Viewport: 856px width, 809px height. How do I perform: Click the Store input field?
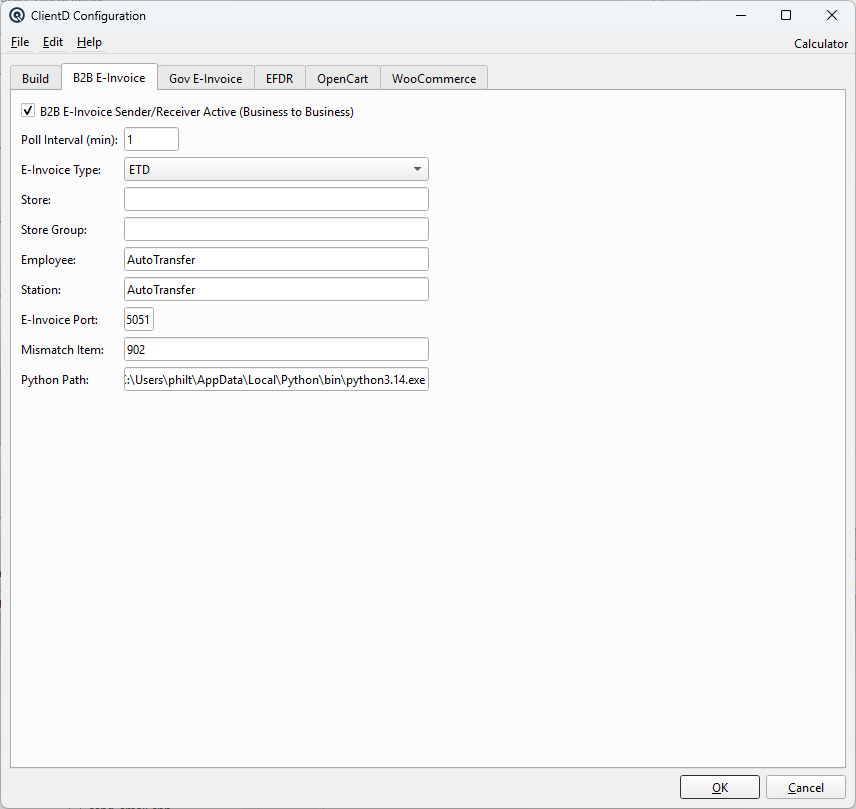pos(276,199)
